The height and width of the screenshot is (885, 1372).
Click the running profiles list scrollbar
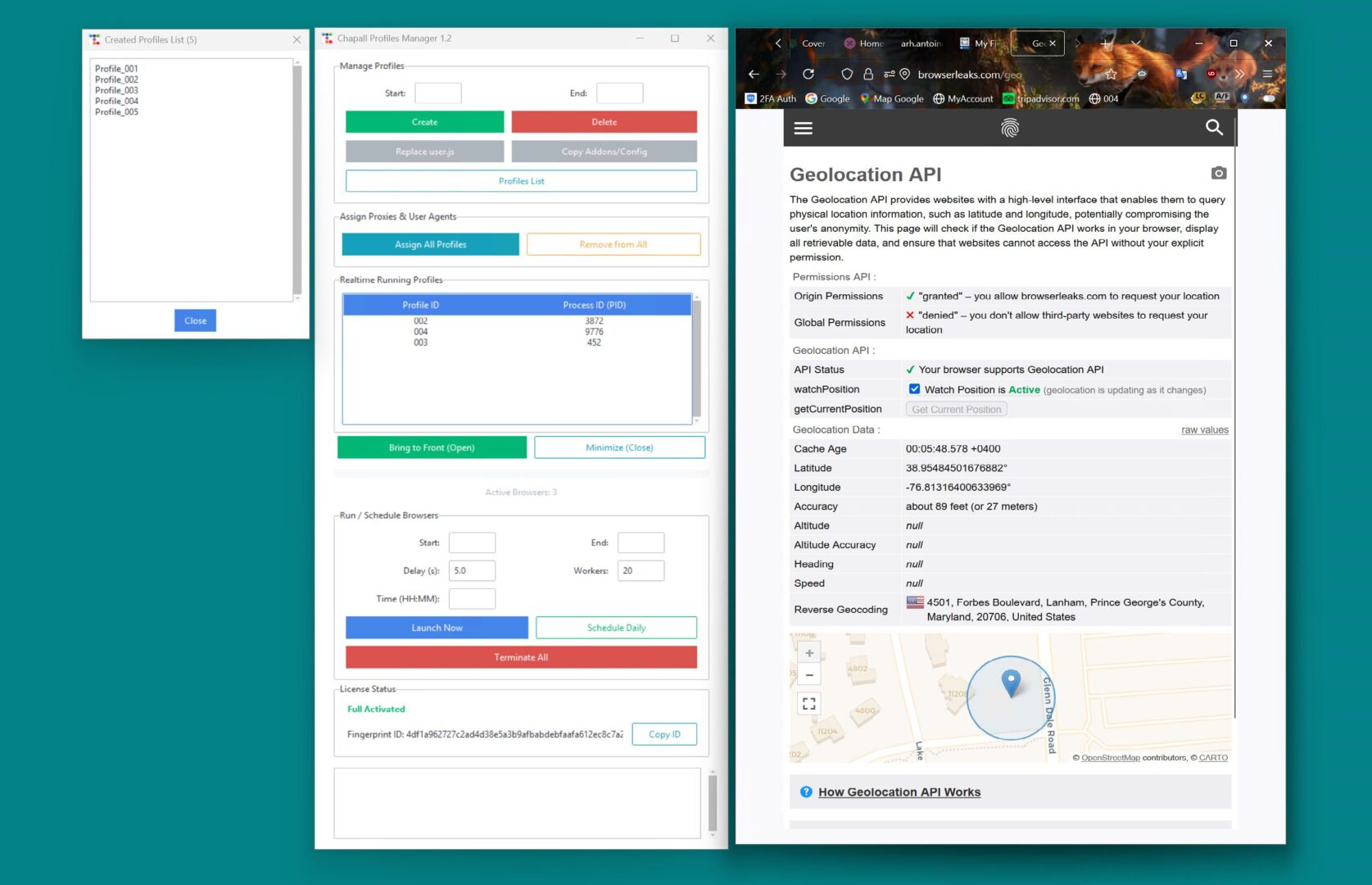click(x=696, y=359)
